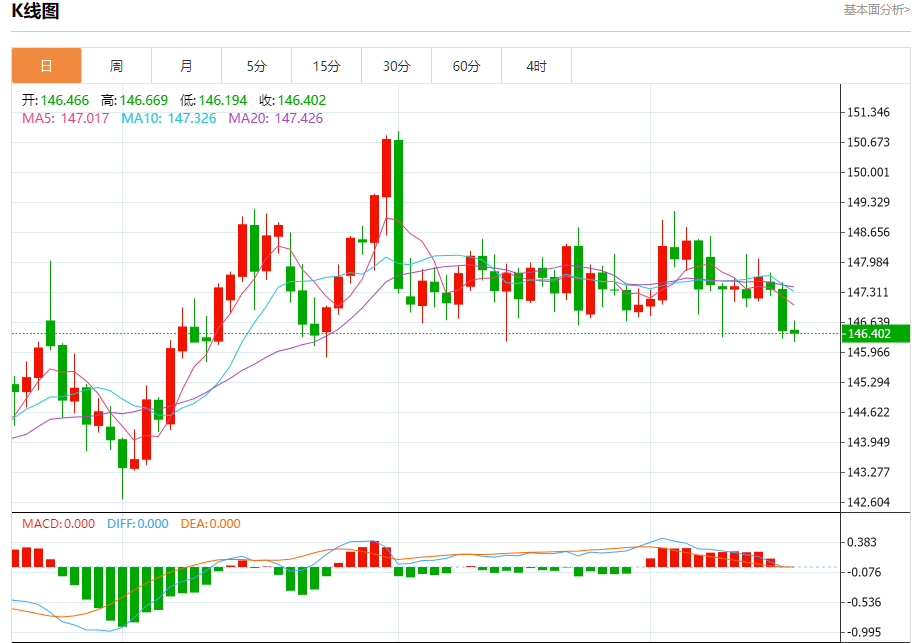Open the 5分 interval tab
The width and height of the screenshot is (916, 643).
pos(256,67)
